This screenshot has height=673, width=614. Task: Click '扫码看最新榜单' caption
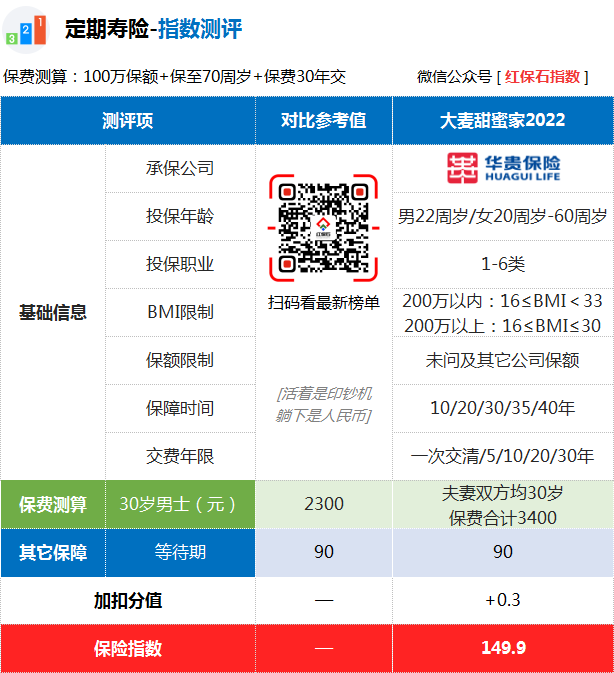coord(324,303)
